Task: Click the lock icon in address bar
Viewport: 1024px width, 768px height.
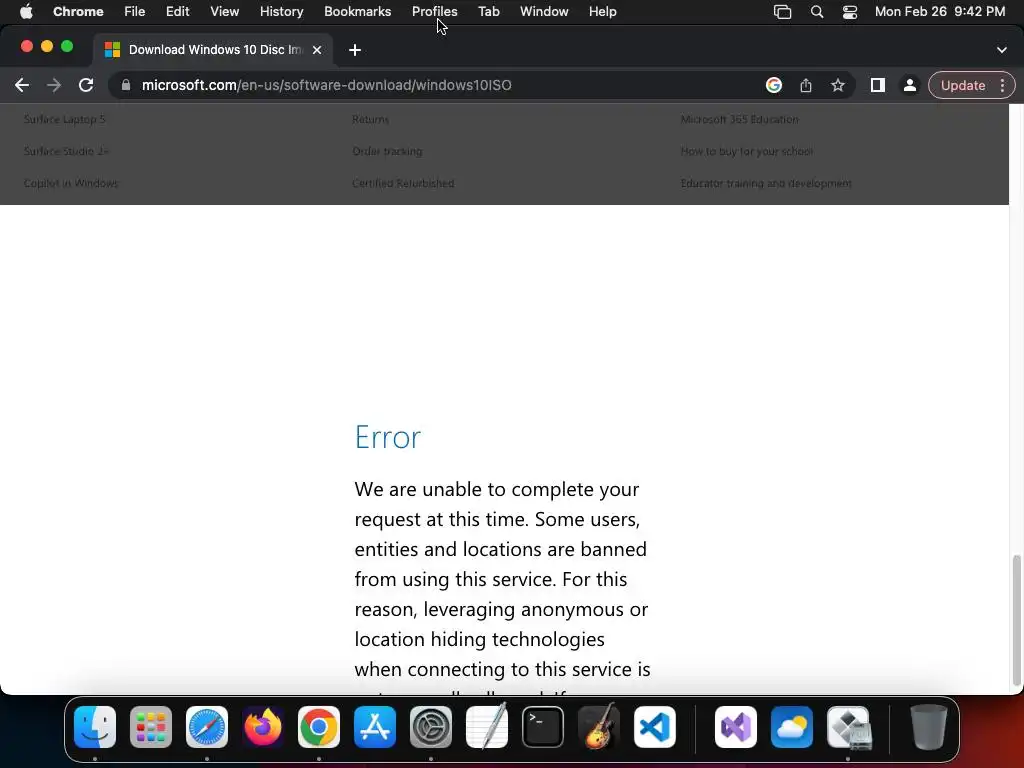Action: (126, 86)
